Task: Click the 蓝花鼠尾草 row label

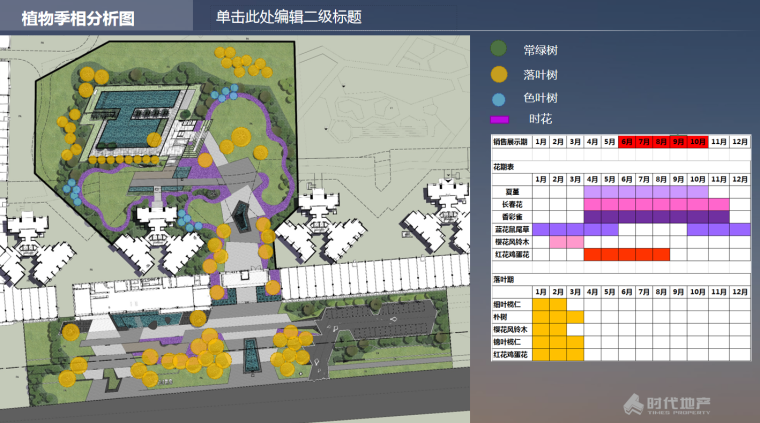Action: pos(510,229)
